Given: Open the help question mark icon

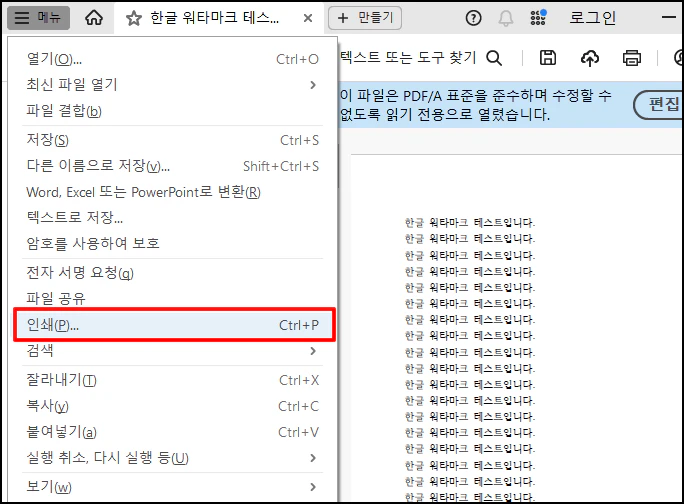Looking at the screenshot, I should pos(473,18).
